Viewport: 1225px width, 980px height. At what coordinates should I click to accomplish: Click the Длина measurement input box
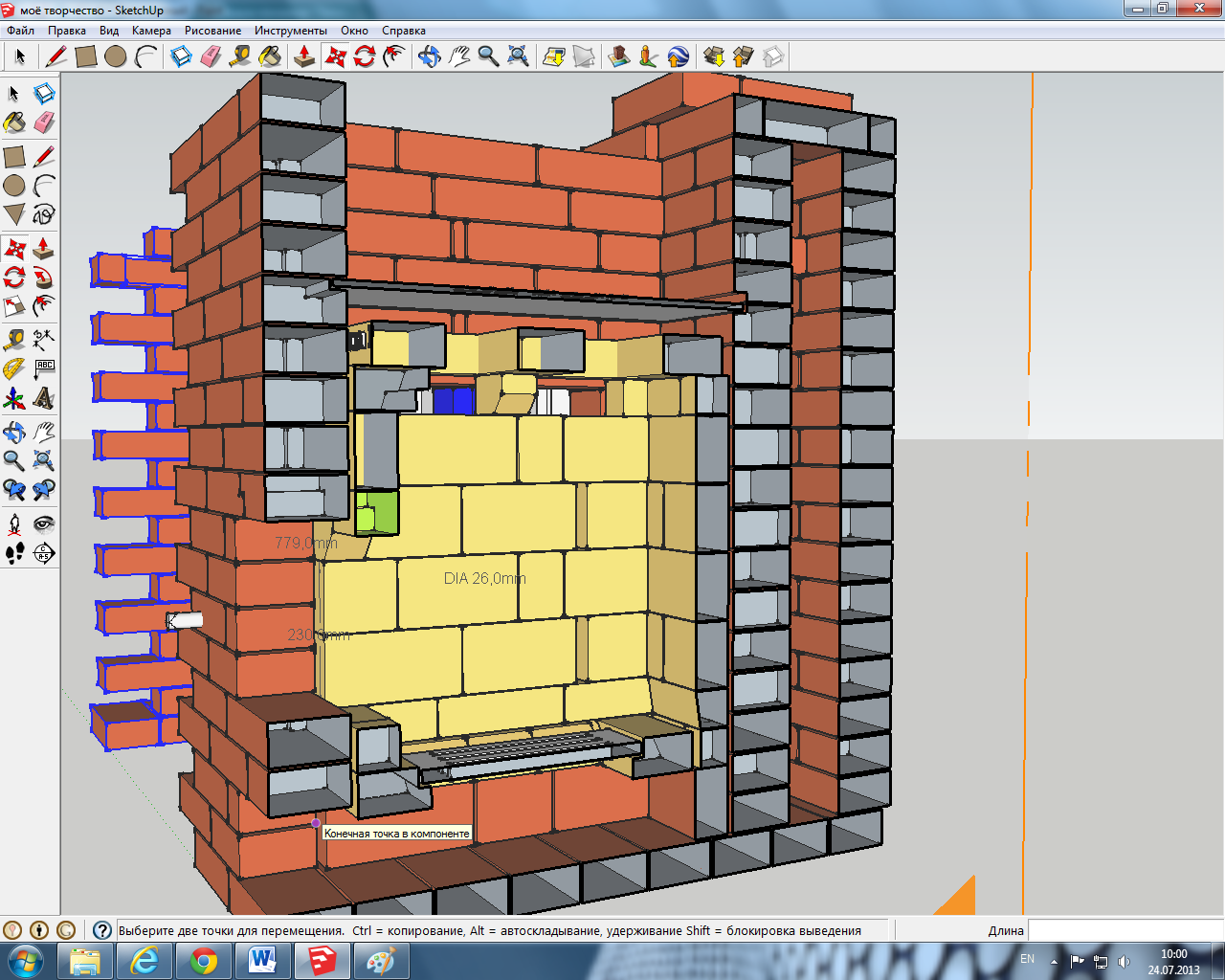[1125, 930]
